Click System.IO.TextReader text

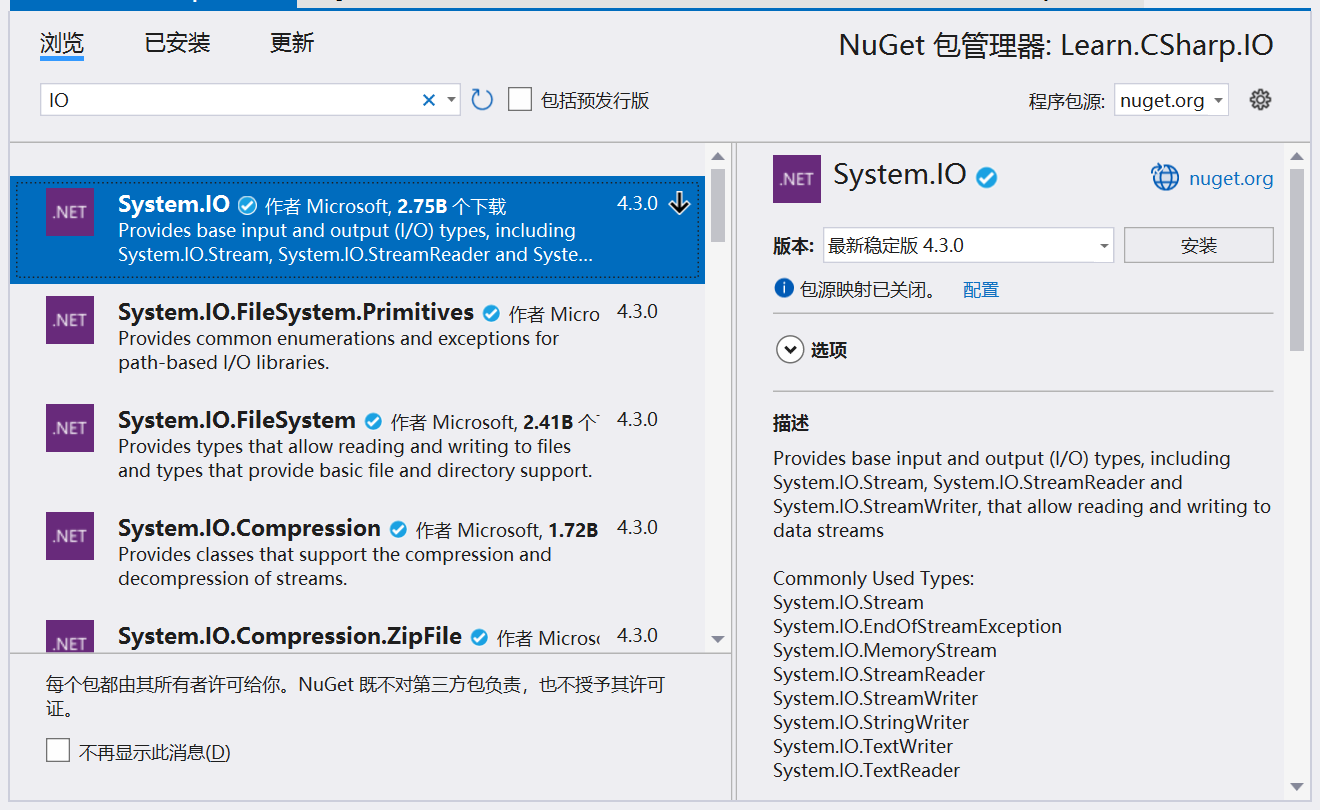tap(866, 770)
